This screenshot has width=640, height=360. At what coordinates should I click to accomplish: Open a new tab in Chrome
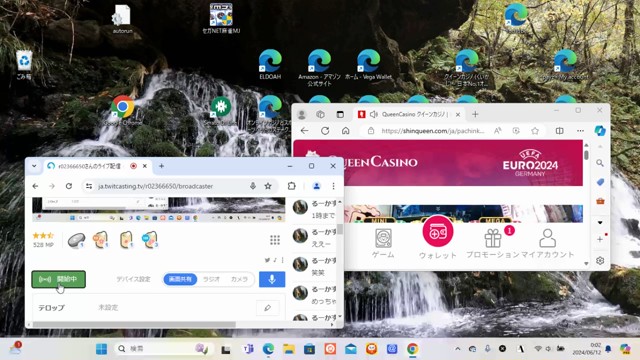tap(161, 166)
